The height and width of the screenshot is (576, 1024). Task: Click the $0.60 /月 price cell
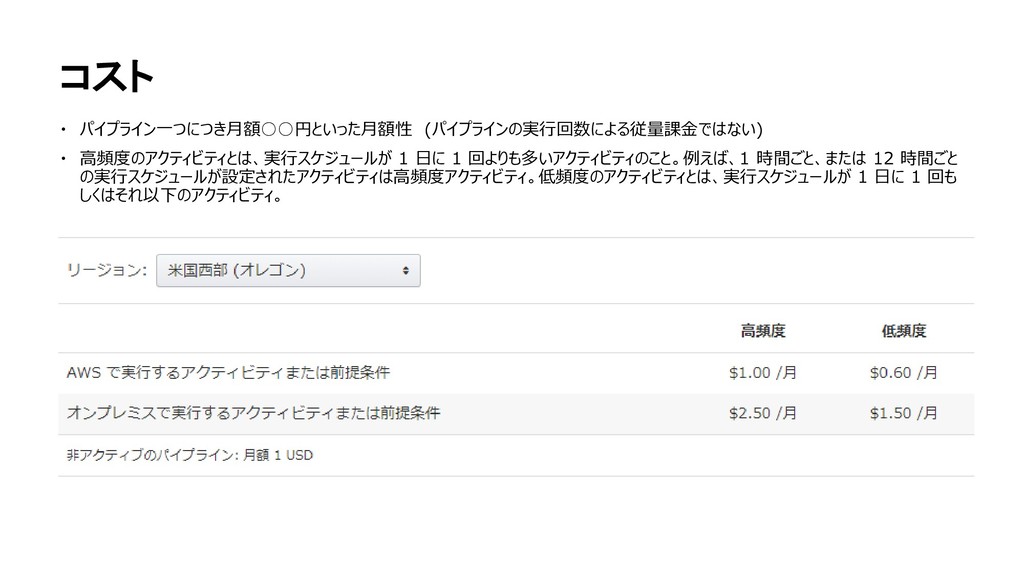tap(904, 373)
